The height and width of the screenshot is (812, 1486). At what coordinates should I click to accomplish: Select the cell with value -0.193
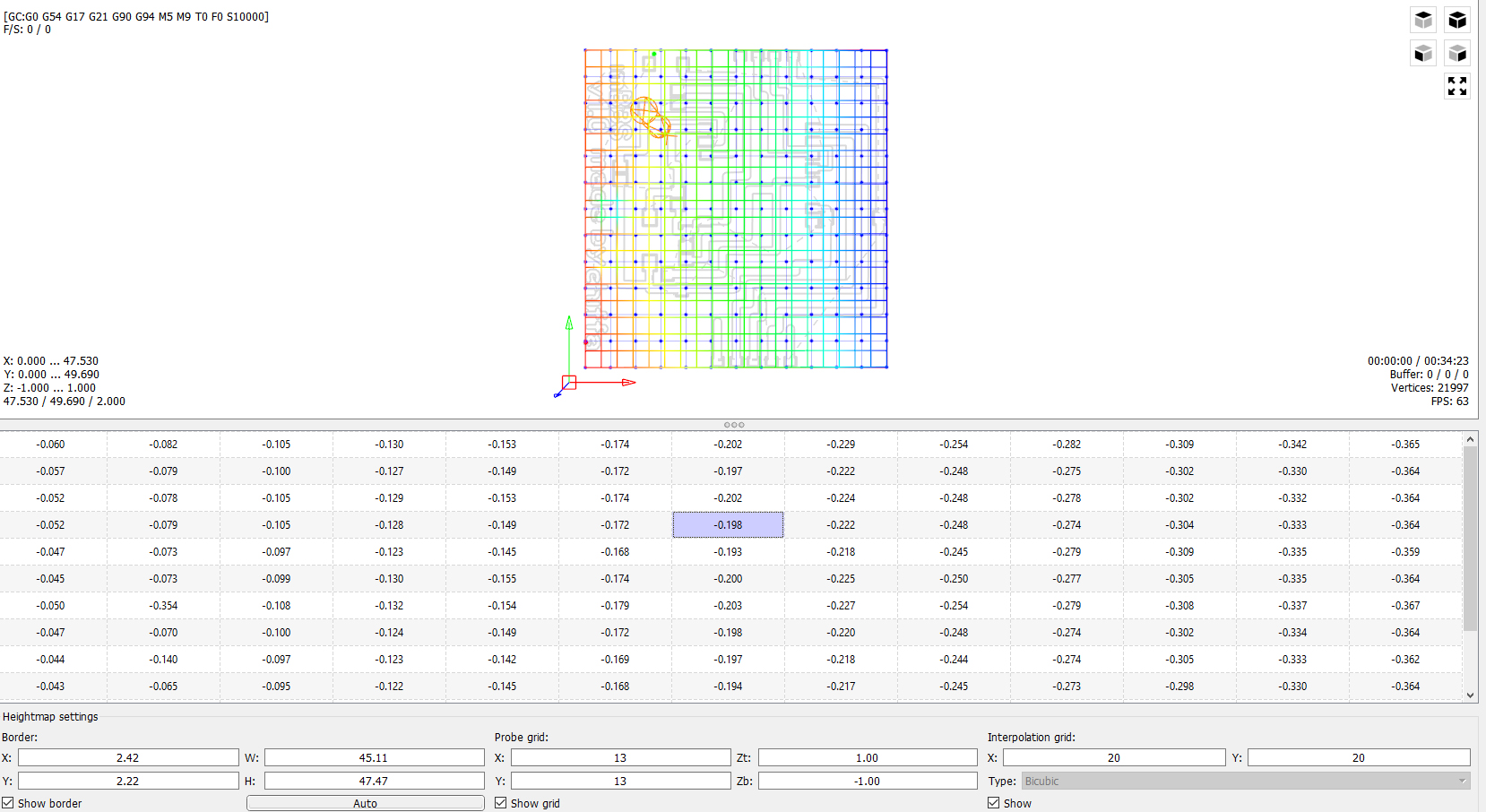click(728, 552)
